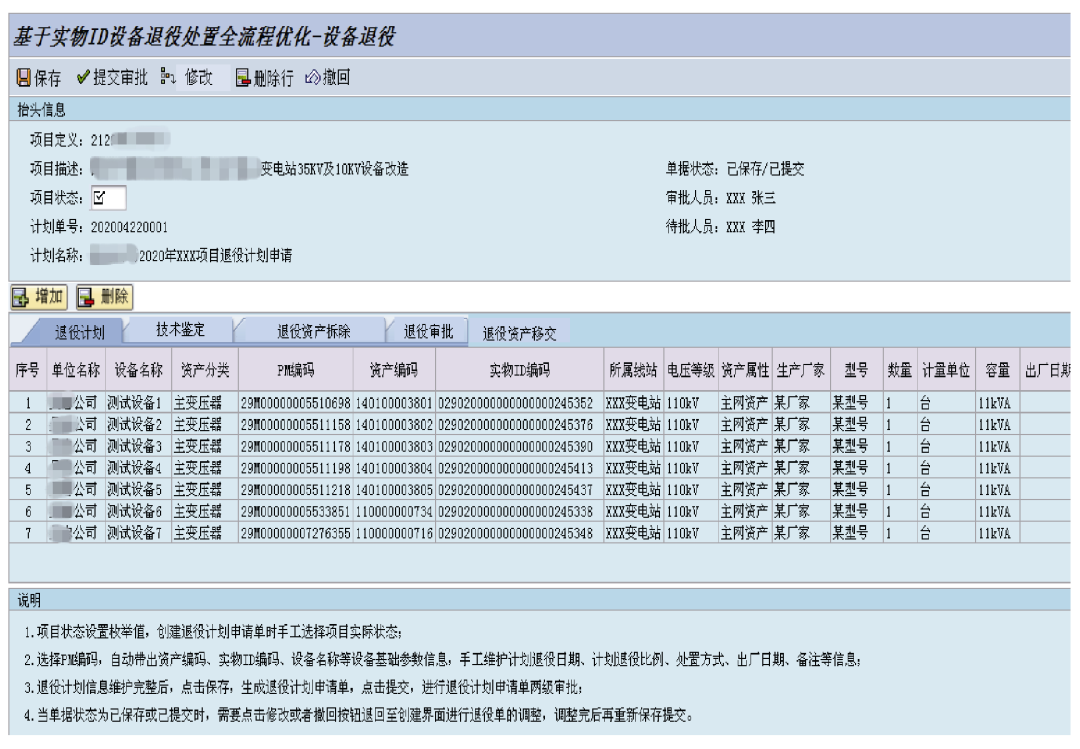Click the 实物ID编码 column header
Screen dimensions: 1080x749
point(519,370)
